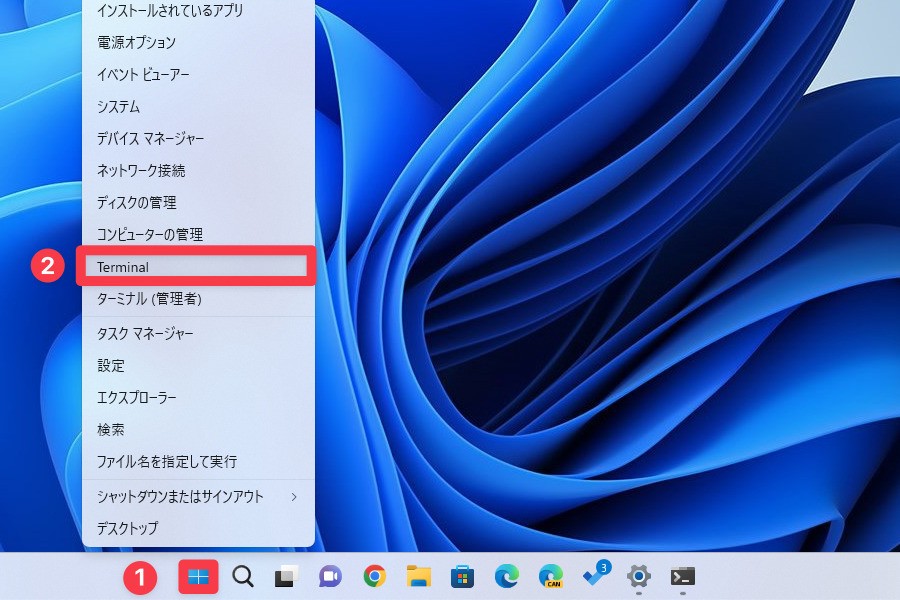The width and height of the screenshot is (900, 600).
Task: Open 設定 from the context menu
Action: pos(199,365)
